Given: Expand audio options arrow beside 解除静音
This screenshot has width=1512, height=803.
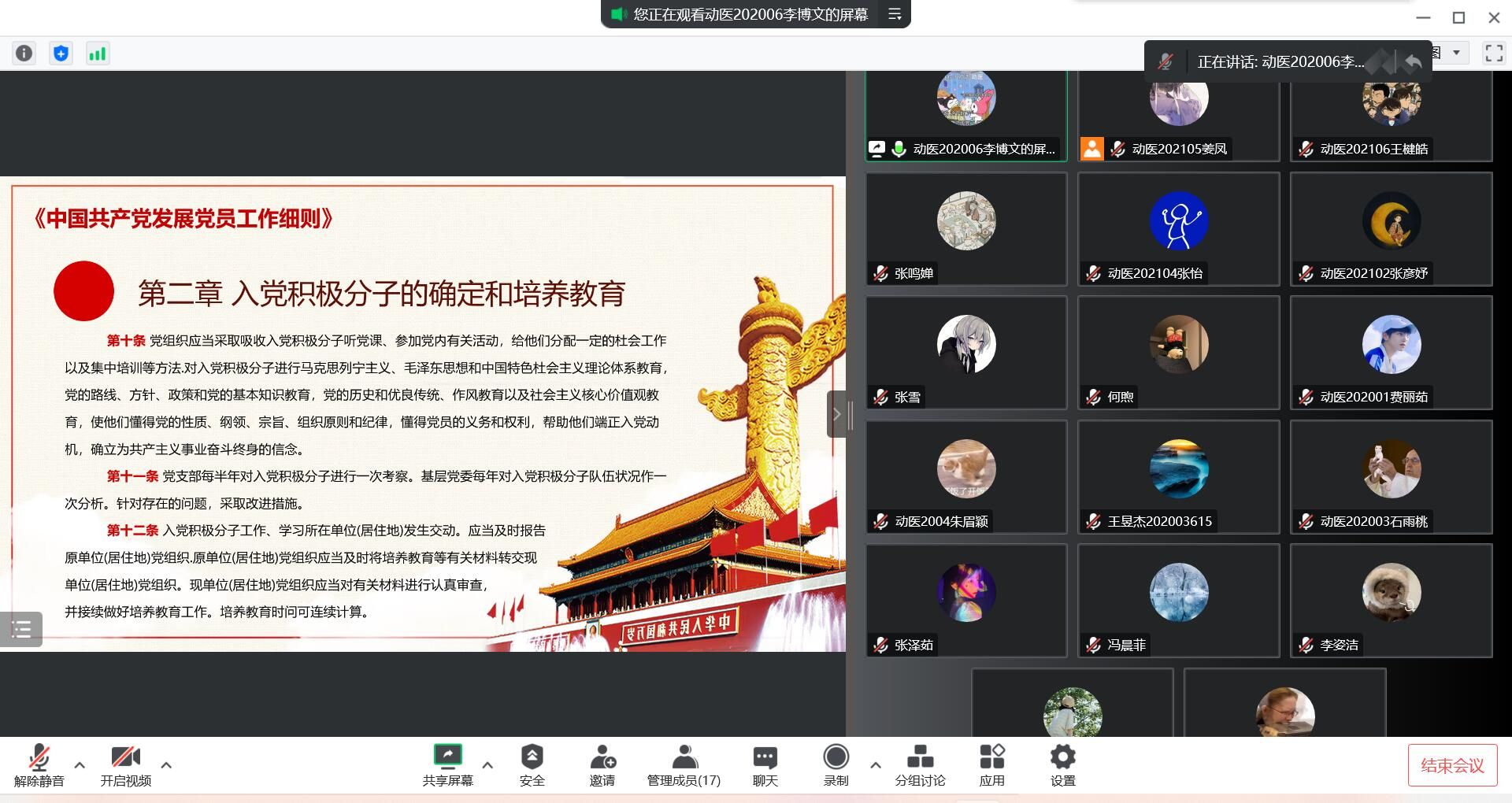Looking at the screenshot, I should [80, 764].
